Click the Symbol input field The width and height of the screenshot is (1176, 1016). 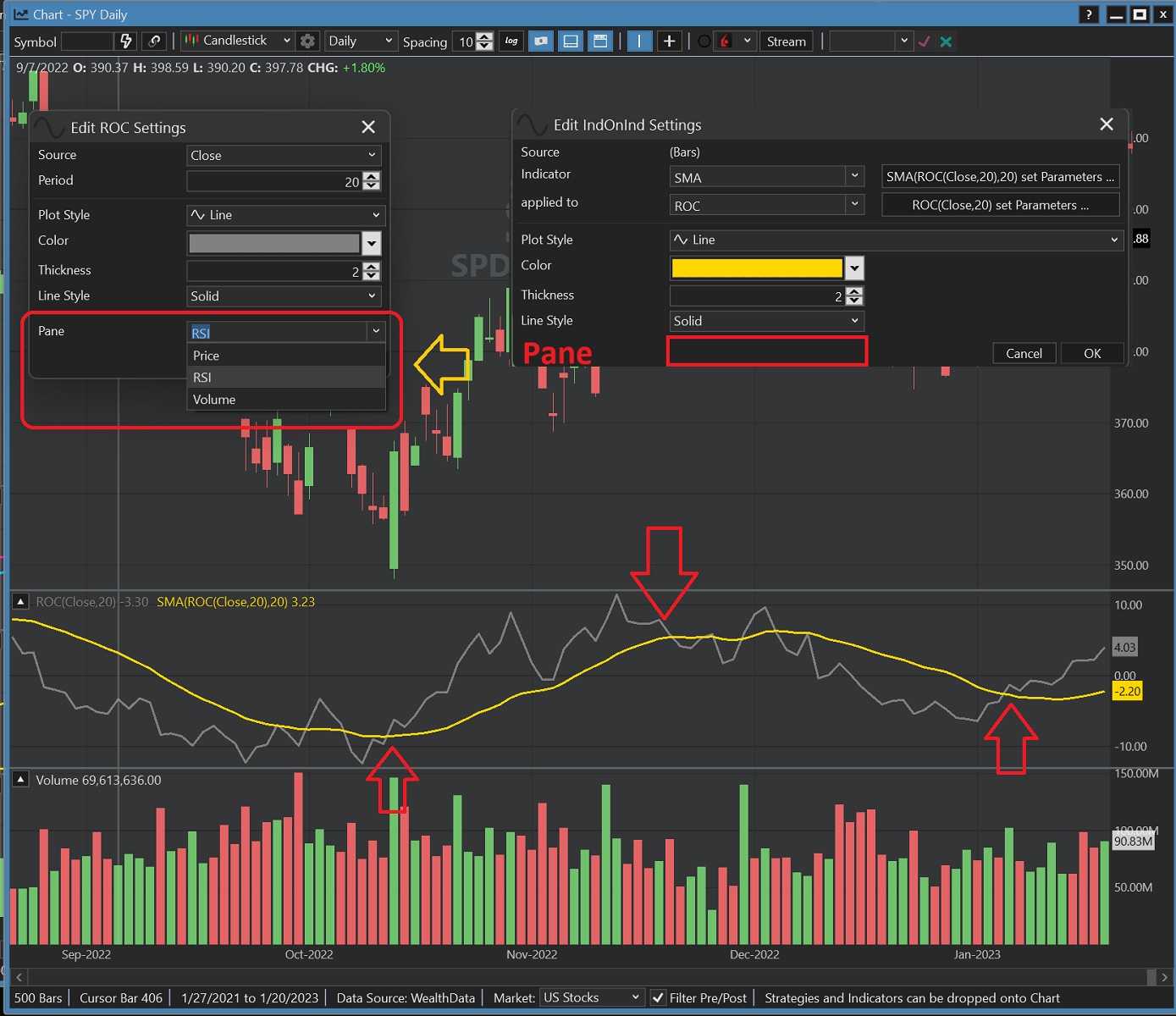86,41
